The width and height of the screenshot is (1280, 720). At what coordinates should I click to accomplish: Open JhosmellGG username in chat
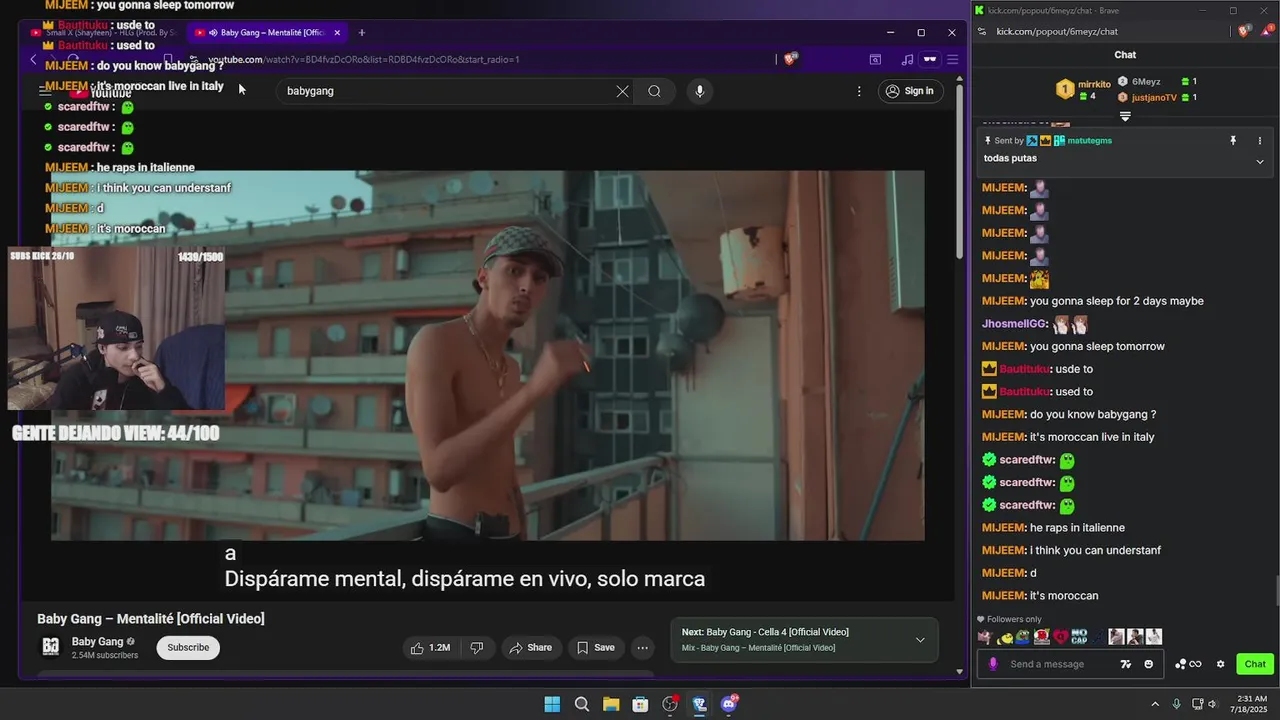pos(1014,324)
